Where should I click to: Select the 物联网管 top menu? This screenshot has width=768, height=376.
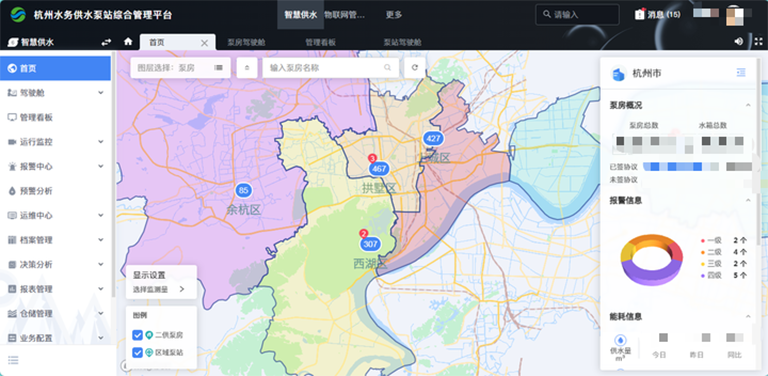[345, 15]
